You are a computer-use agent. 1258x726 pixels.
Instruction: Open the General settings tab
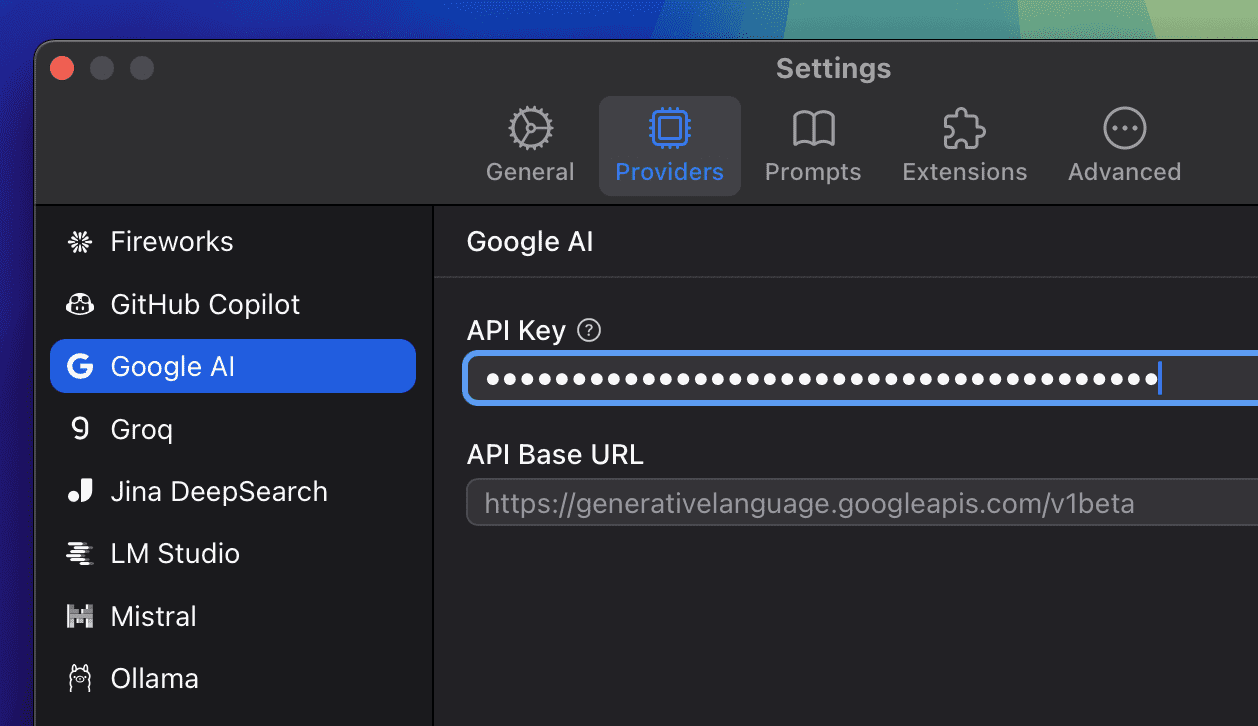pyautogui.click(x=530, y=146)
